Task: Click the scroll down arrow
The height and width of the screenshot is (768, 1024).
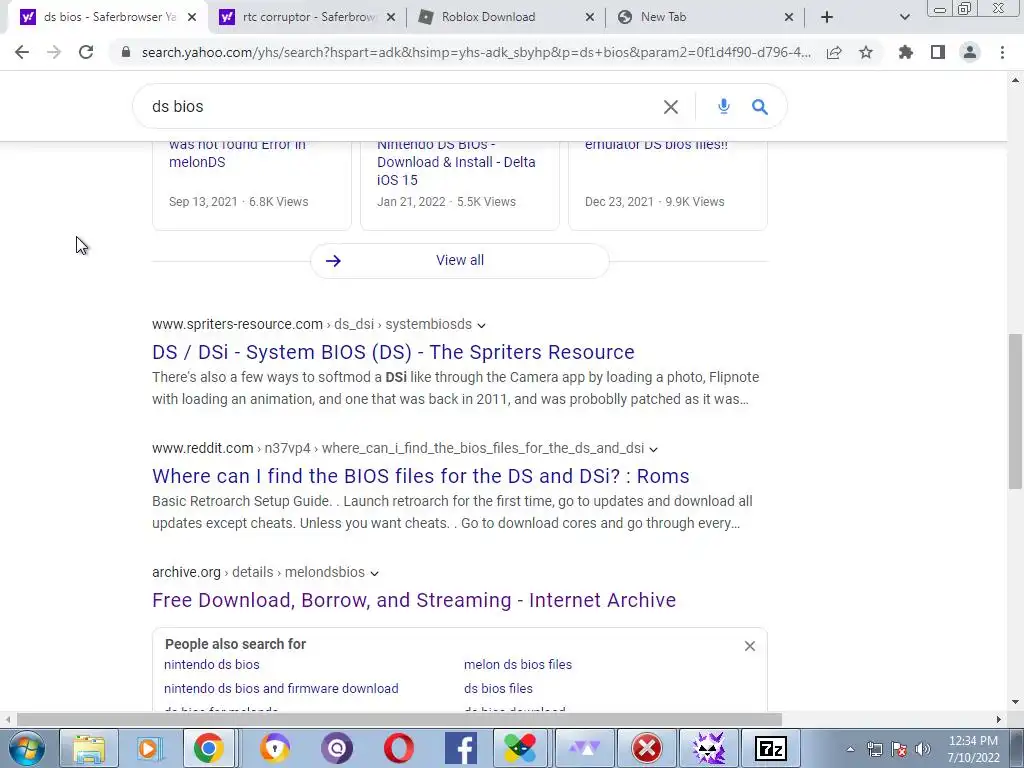Action: pyautogui.click(x=1015, y=703)
